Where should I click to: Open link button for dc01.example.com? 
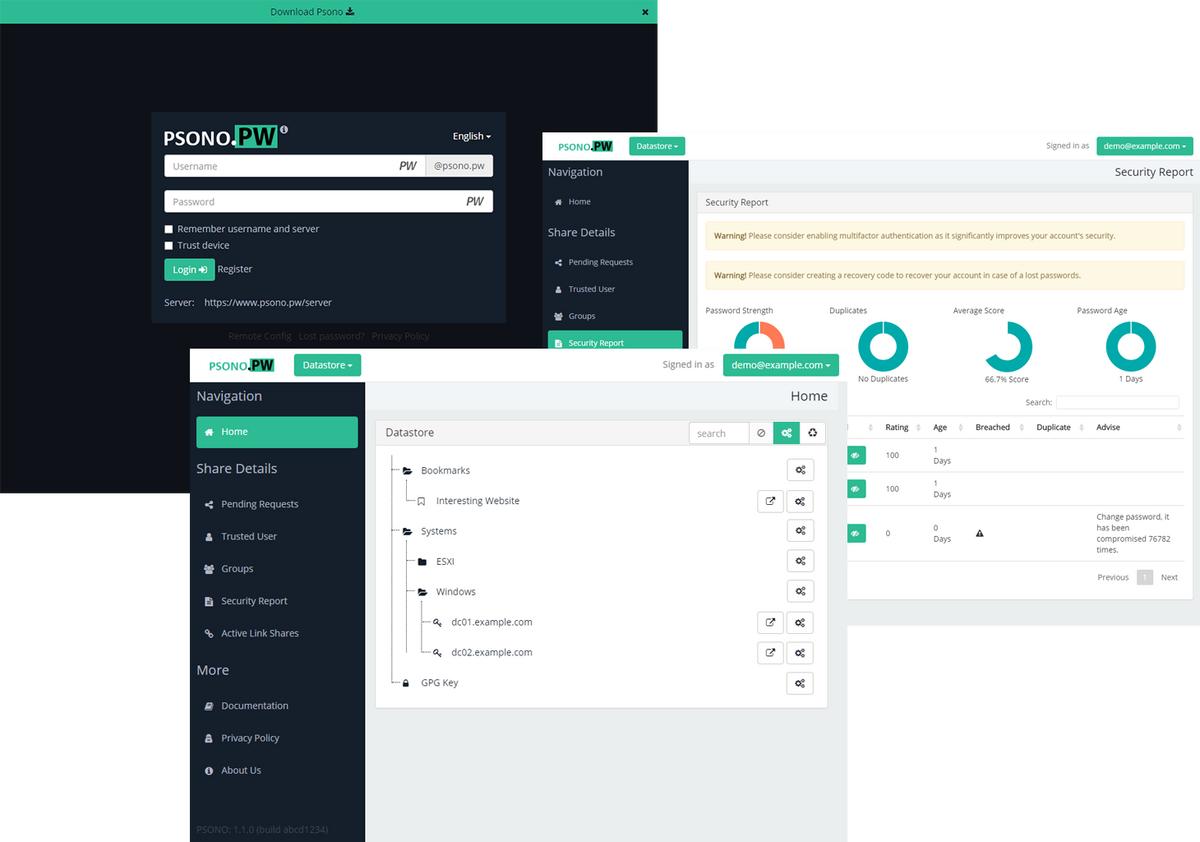pyautogui.click(x=770, y=622)
